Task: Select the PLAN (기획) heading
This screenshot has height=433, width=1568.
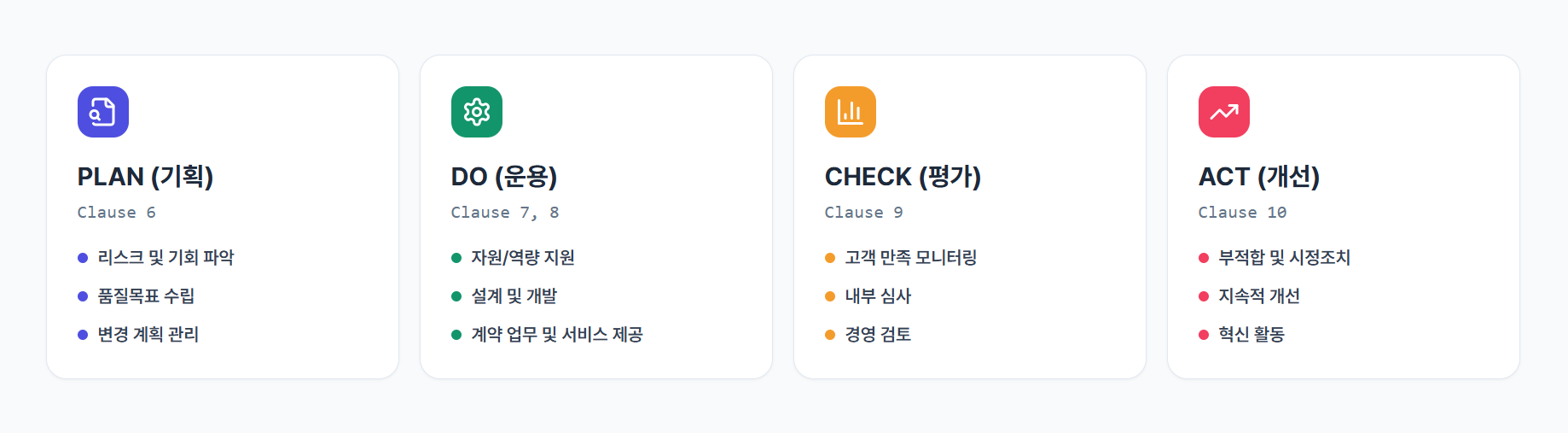Action: tap(146, 177)
